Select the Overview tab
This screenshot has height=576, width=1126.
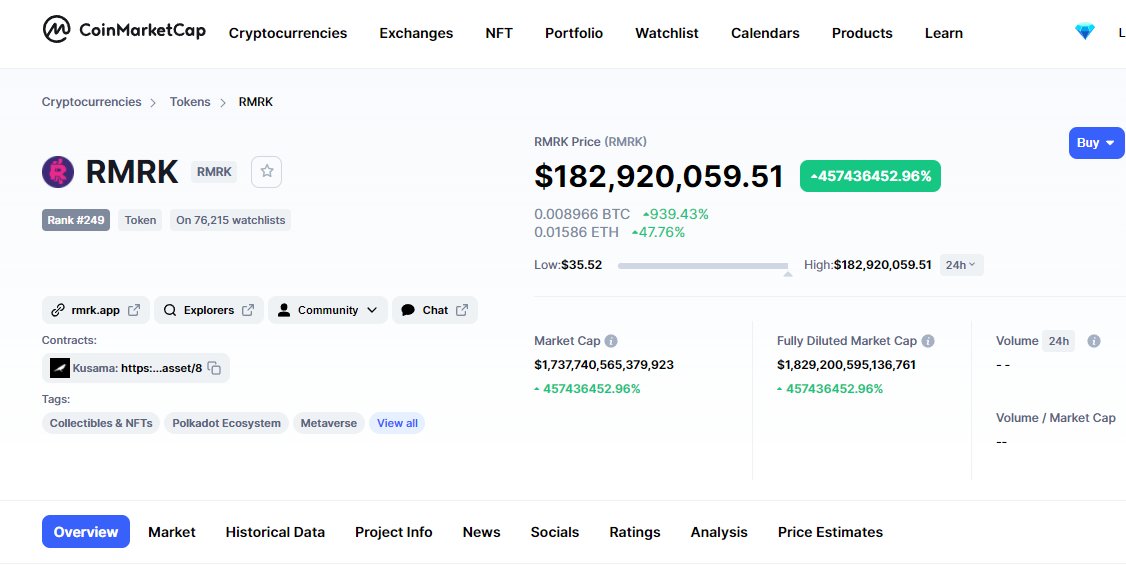point(86,531)
